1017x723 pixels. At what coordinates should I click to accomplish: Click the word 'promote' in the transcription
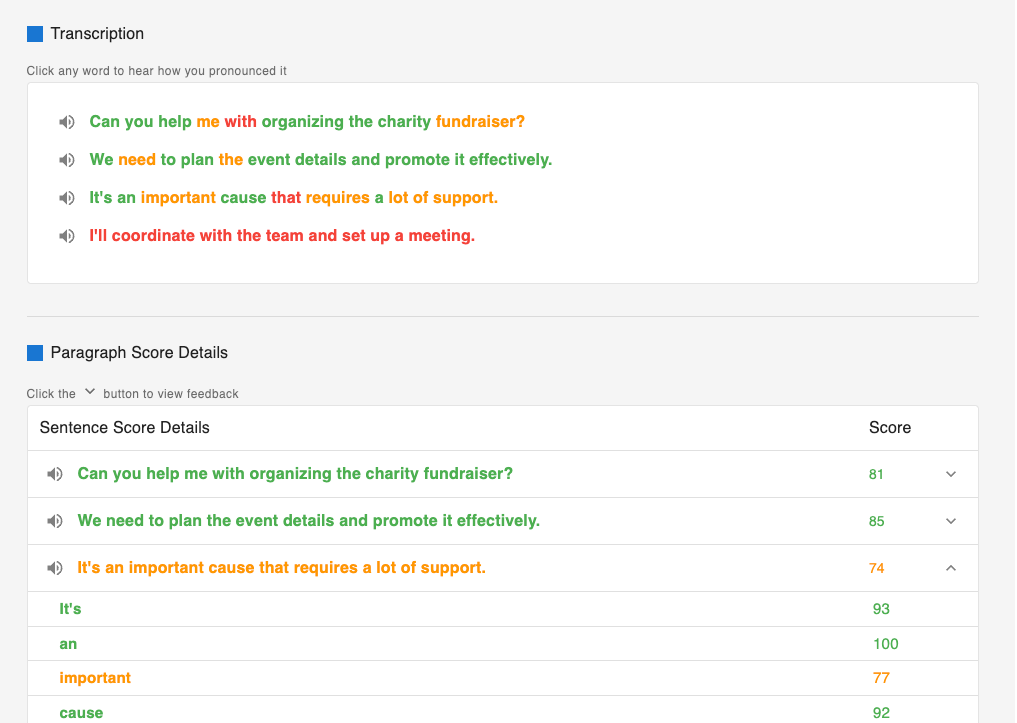417,160
